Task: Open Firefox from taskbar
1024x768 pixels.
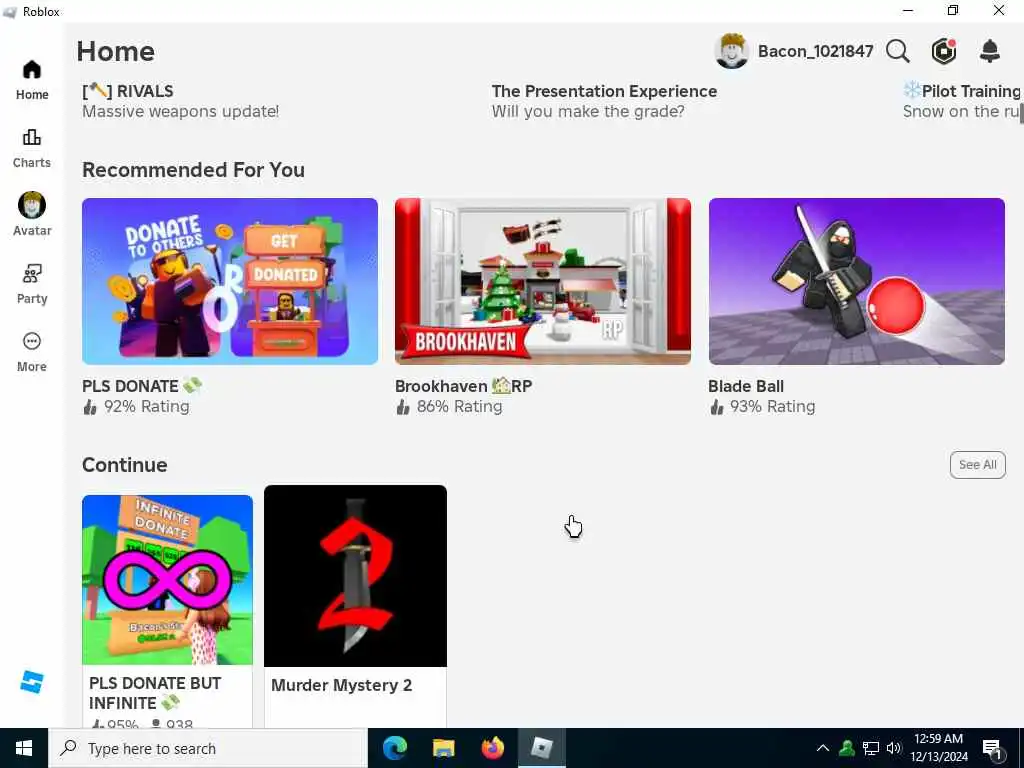Action: (492, 748)
